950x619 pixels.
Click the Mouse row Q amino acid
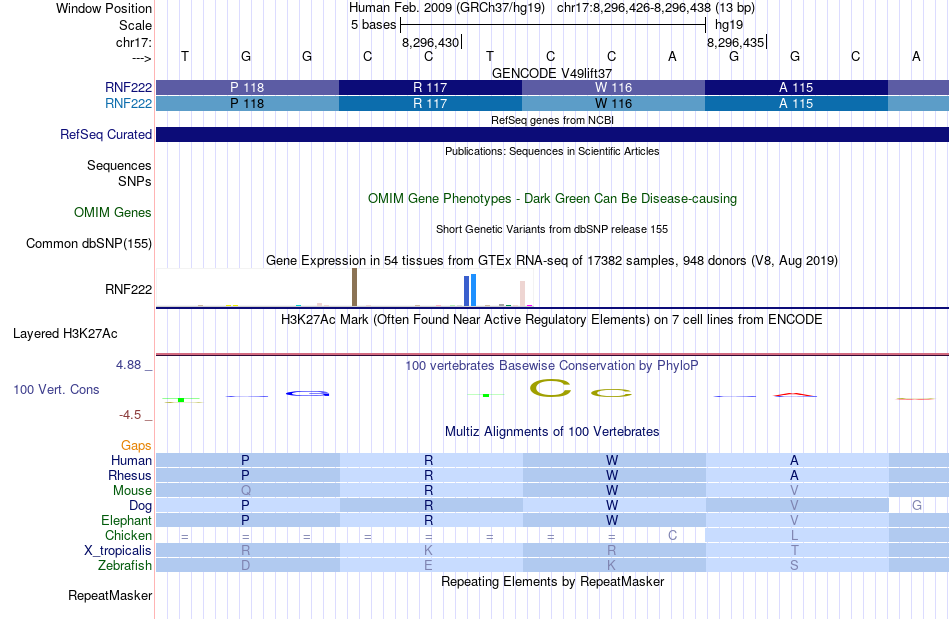(245, 490)
